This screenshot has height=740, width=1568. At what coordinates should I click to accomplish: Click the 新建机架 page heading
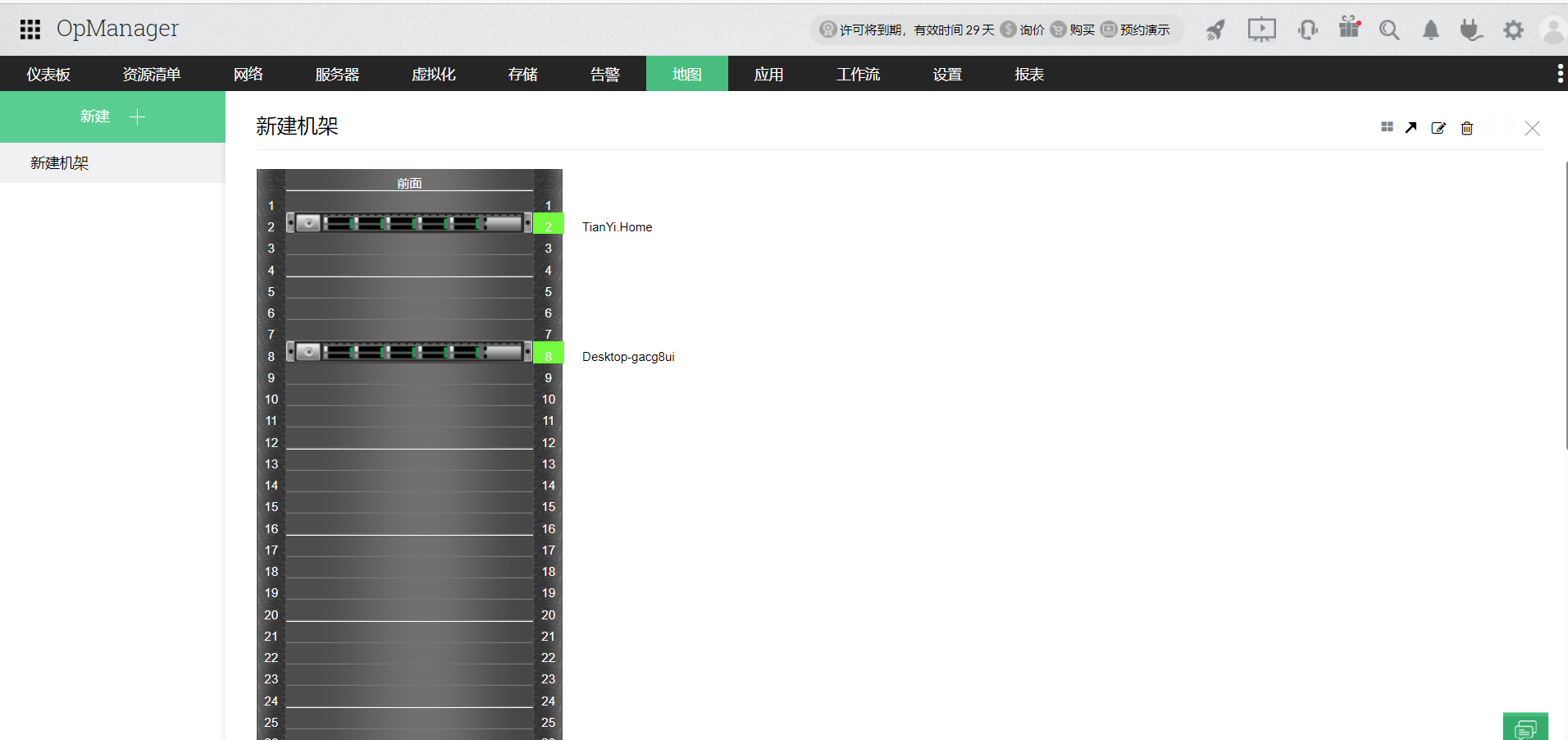click(297, 126)
